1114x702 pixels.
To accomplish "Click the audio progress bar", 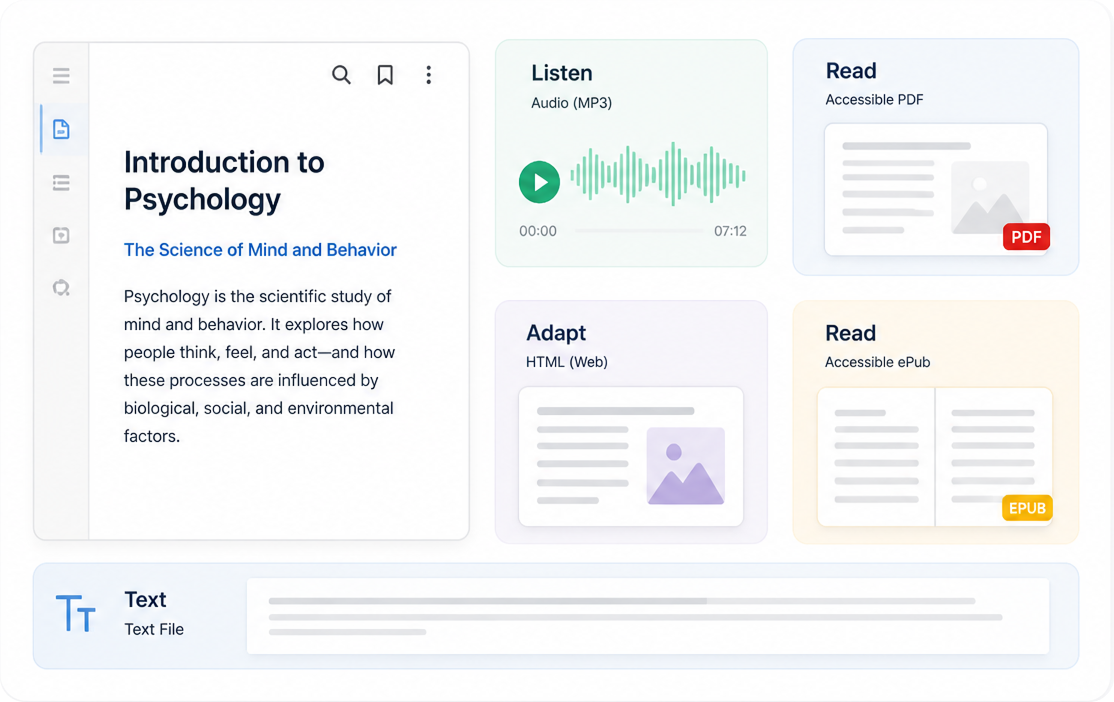I will (639, 231).
